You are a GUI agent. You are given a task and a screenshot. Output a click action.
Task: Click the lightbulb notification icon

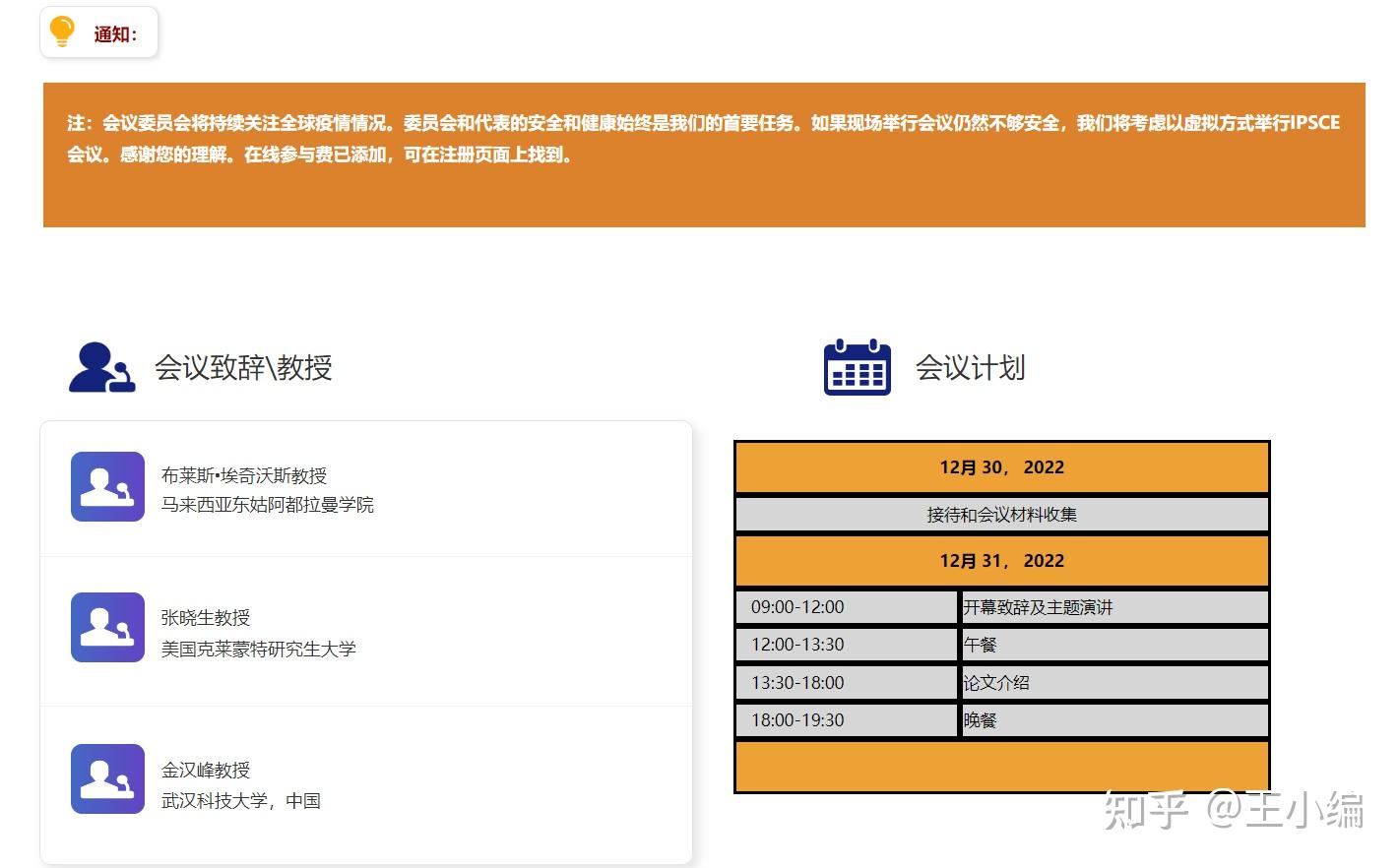[61, 31]
